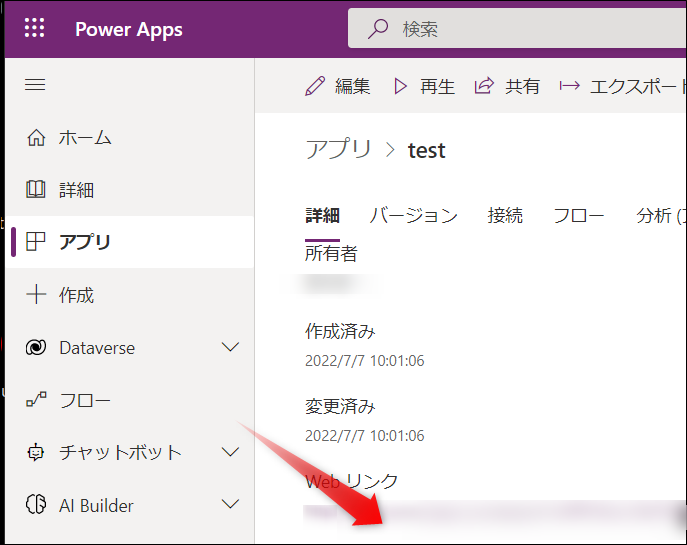Go to アプリ breadcrumb link
The image size is (687, 545).
pyautogui.click(x=338, y=149)
